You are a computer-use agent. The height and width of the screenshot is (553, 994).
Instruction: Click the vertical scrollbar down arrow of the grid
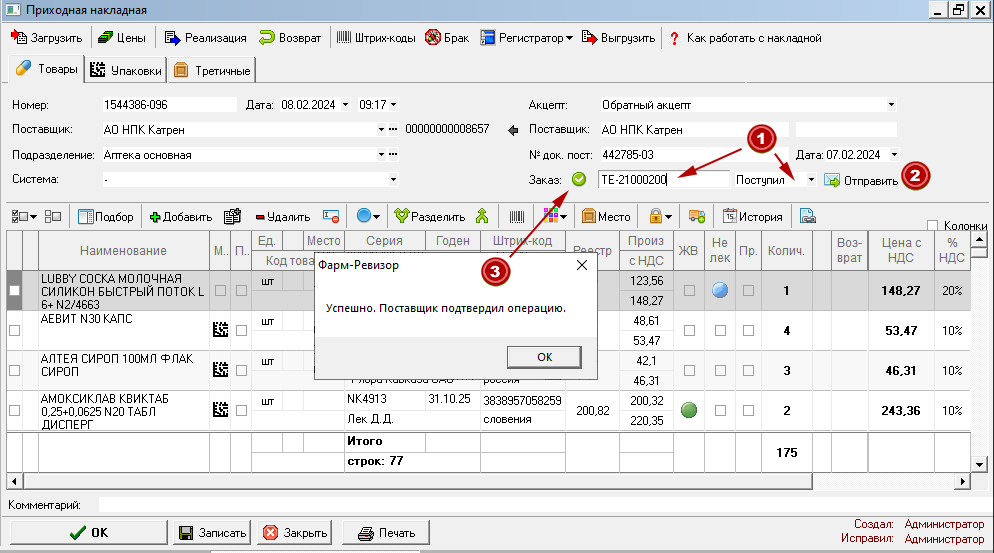979,465
